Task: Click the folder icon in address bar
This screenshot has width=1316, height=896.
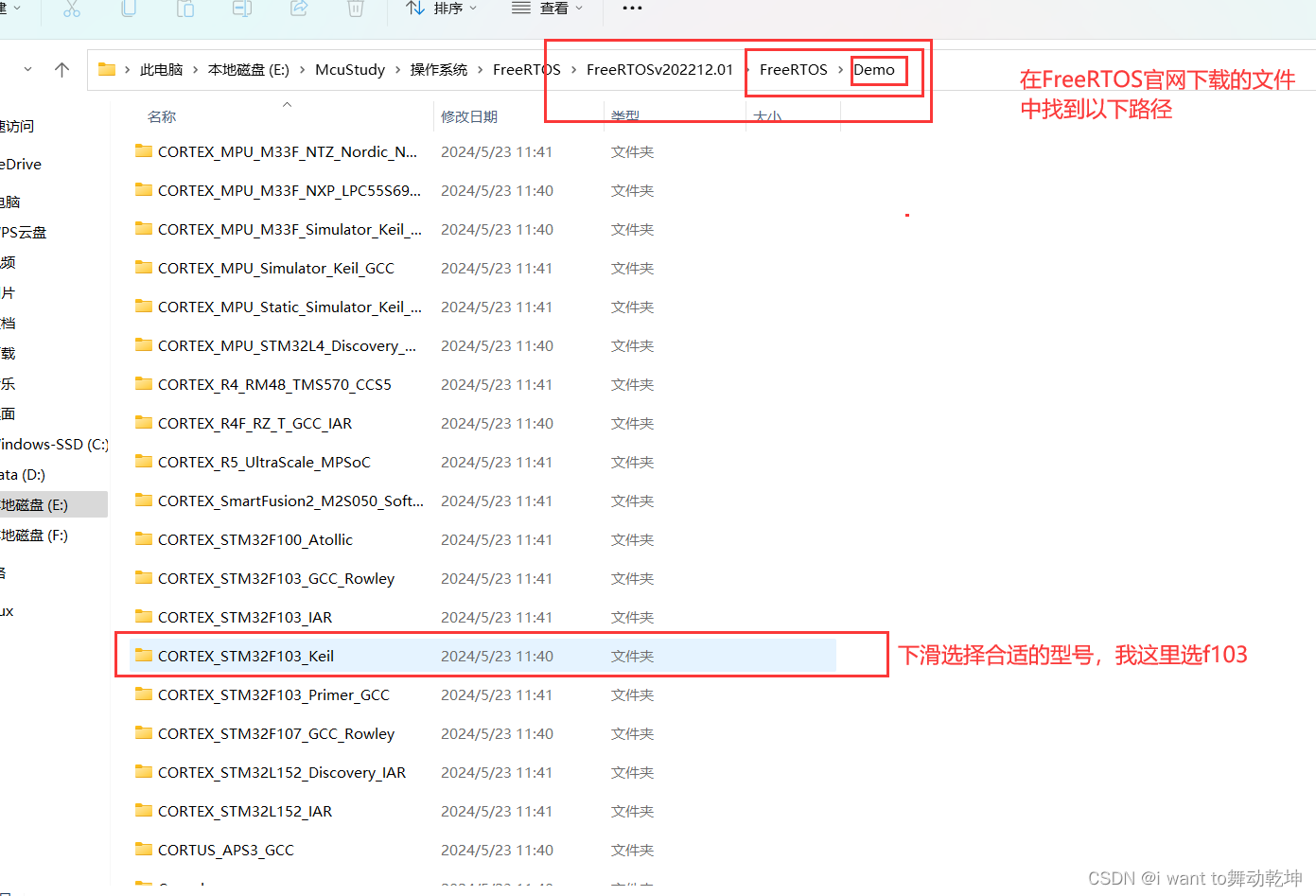Action: pos(107,69)
